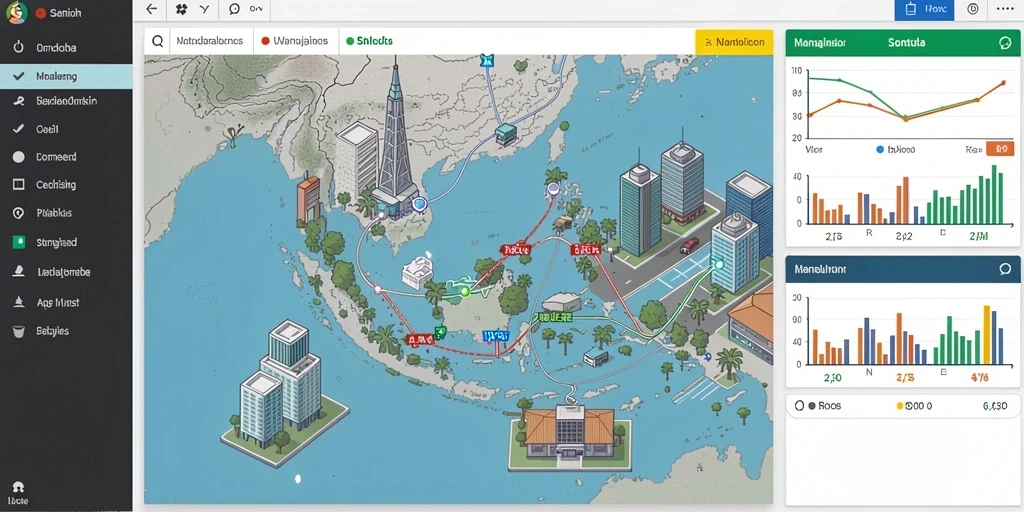
Task: Click the 2/M label under upper bar chart
Action: pos(978,236)
